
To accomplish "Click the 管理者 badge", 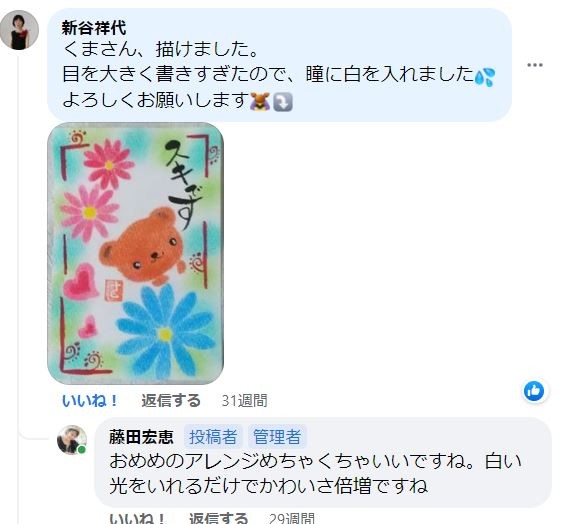I will (277, 437).
